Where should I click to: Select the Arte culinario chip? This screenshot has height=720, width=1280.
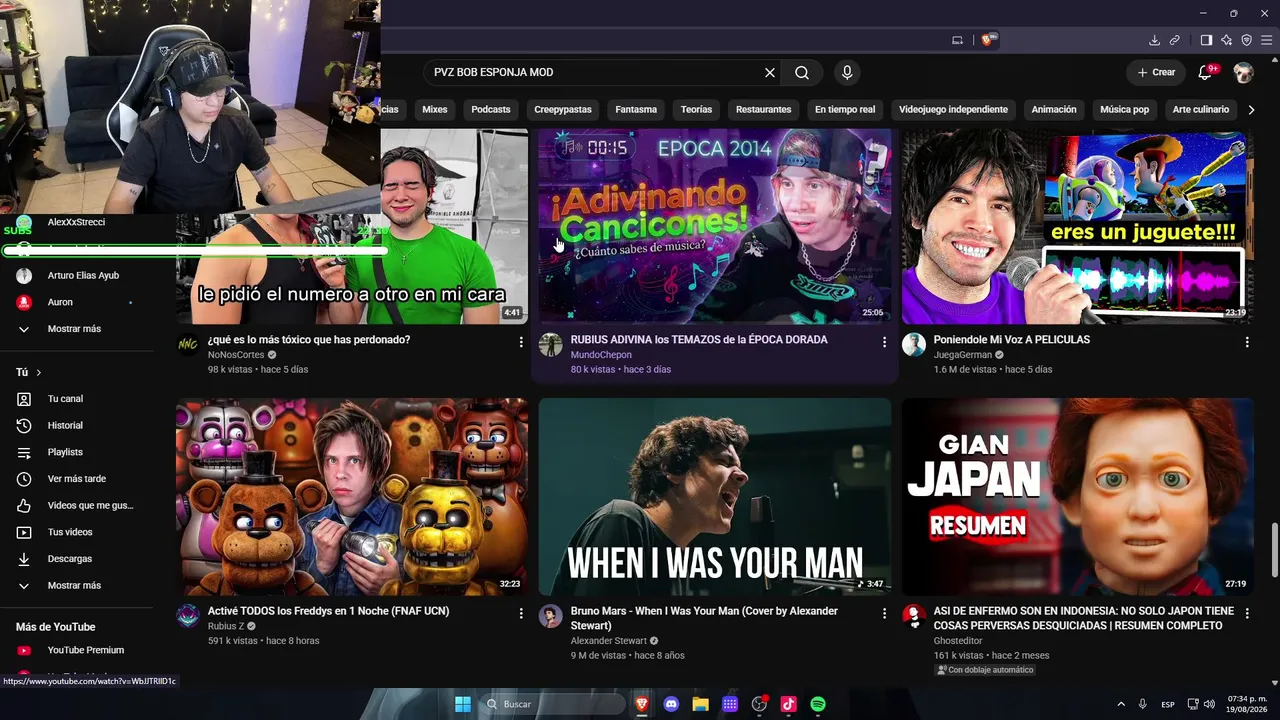[1201, 110]
